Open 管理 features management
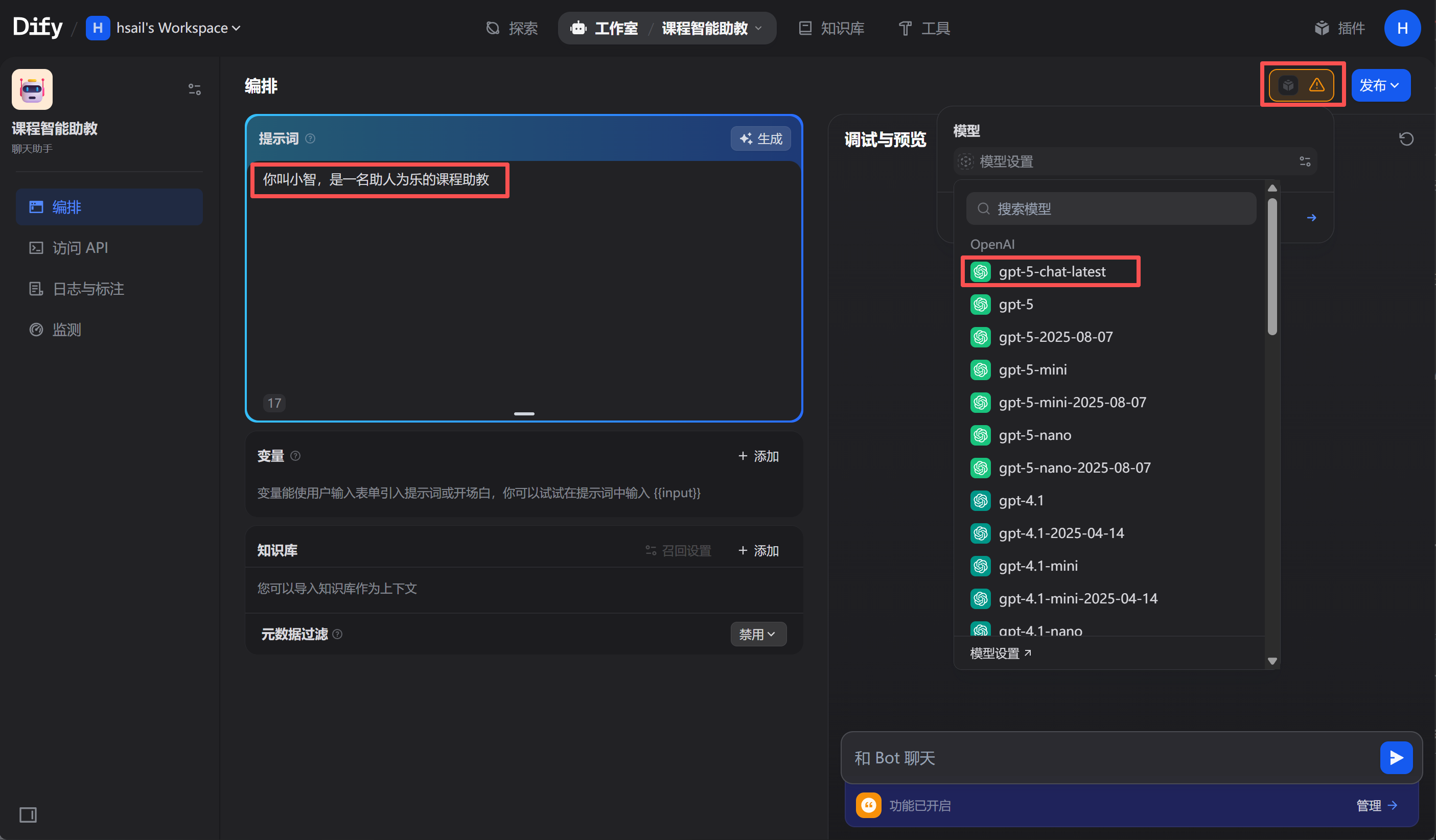The height and width of the screenshot is (840, 1436). (1376, 805)
